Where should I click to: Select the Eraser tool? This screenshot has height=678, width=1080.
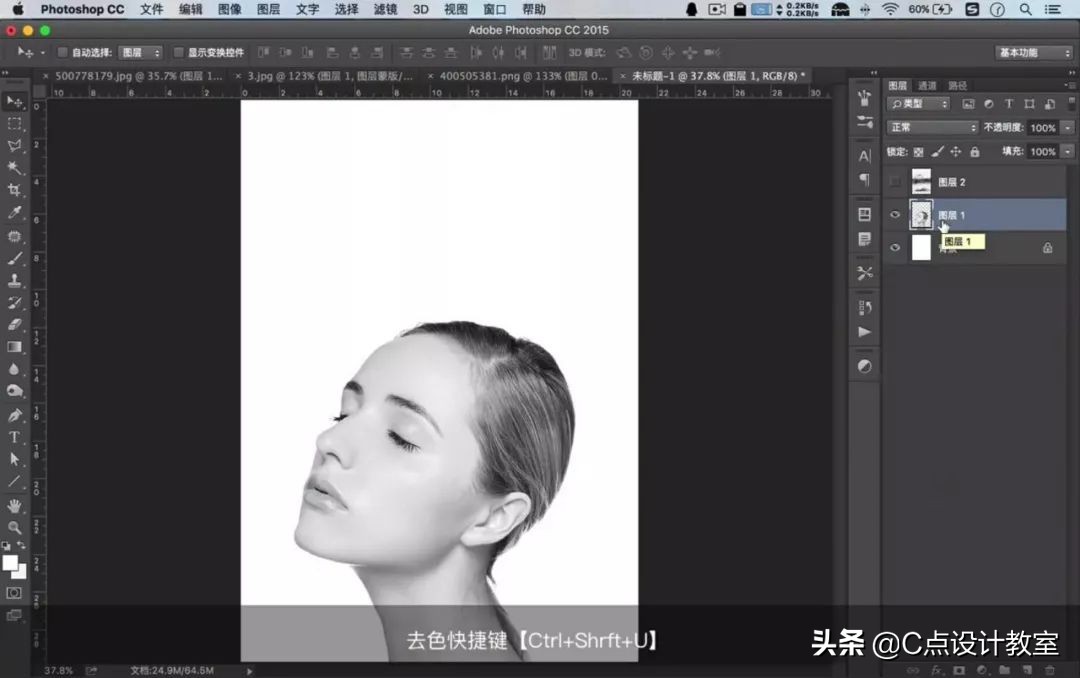pos(14,325)
